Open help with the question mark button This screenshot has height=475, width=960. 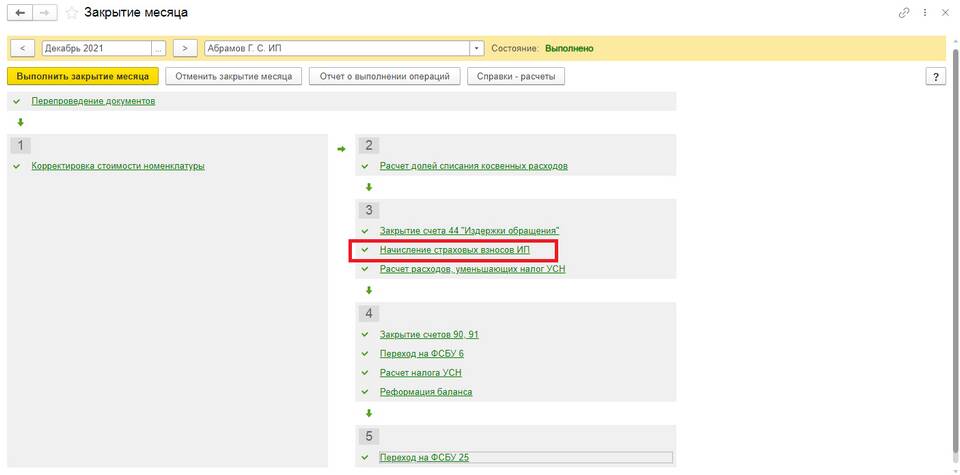(x=936, y=76)
